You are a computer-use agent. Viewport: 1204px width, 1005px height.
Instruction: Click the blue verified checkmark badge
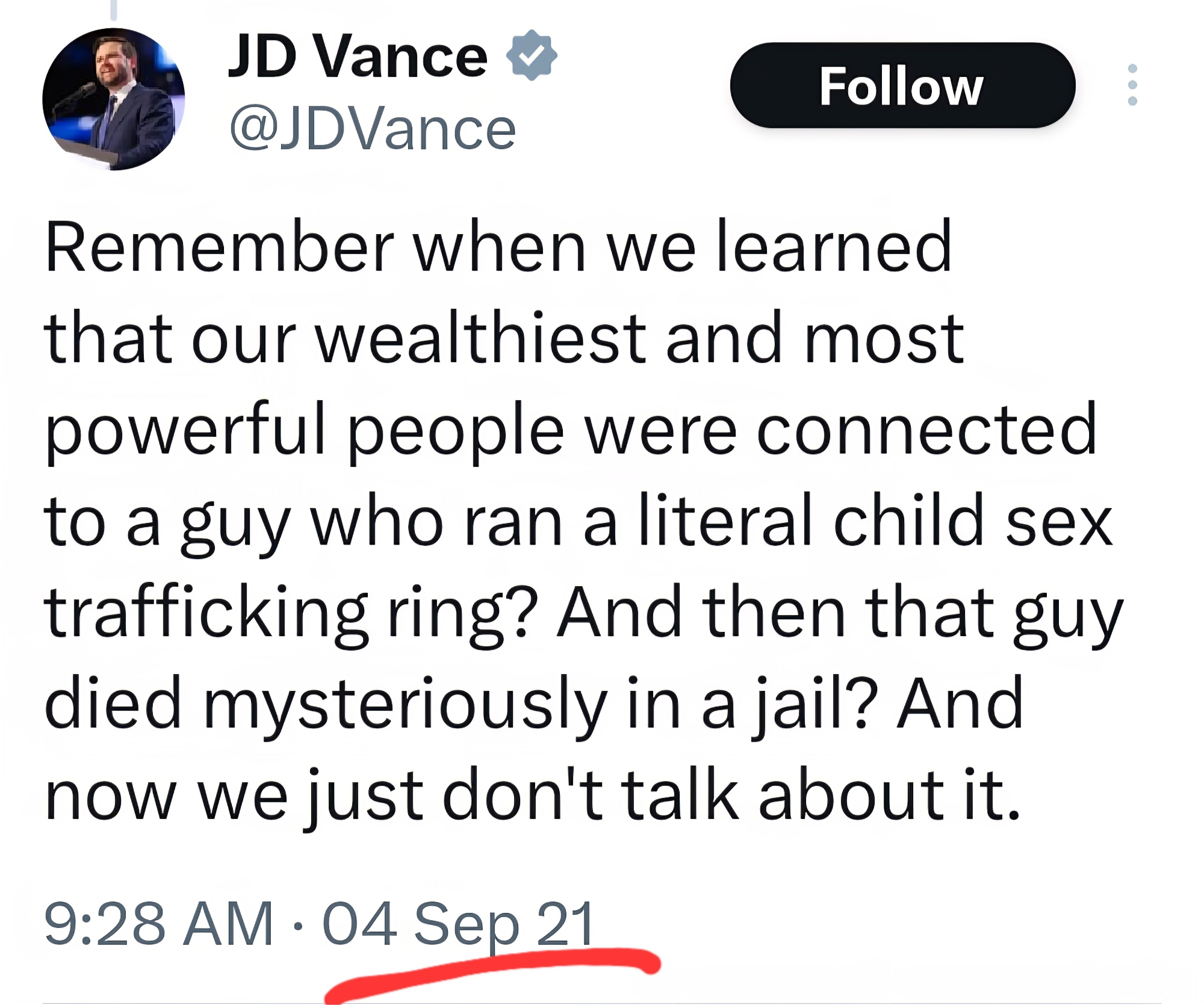tap(531, 55)
